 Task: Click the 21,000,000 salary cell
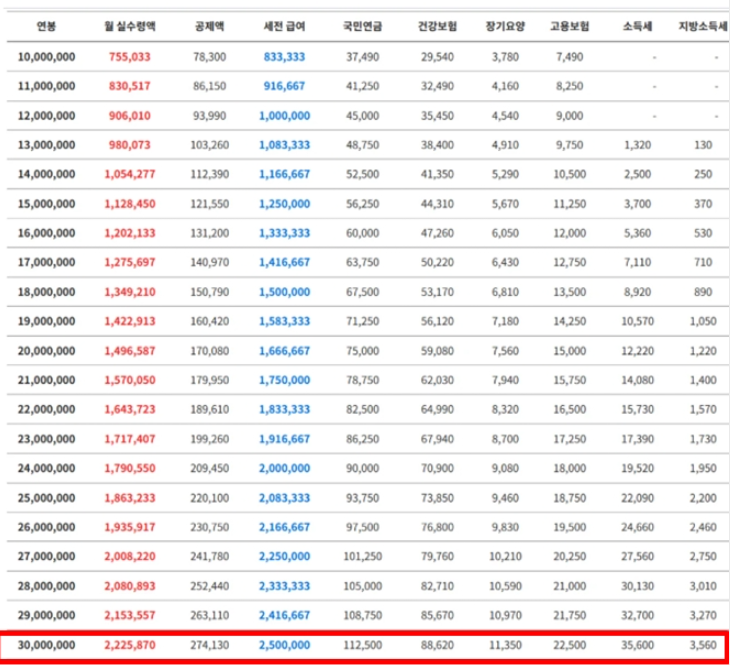pos(47,380)
